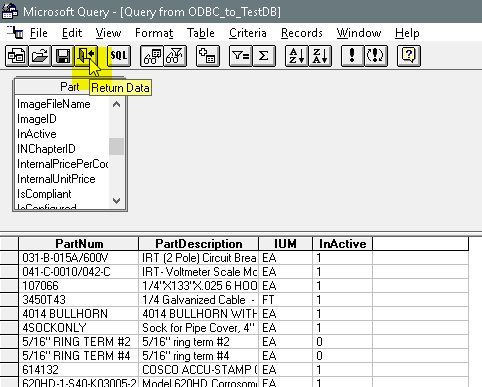Viewport: 482px width, 387px height.
Task: Click the IUM cell EA for 107066
Action: pos(285,286)
